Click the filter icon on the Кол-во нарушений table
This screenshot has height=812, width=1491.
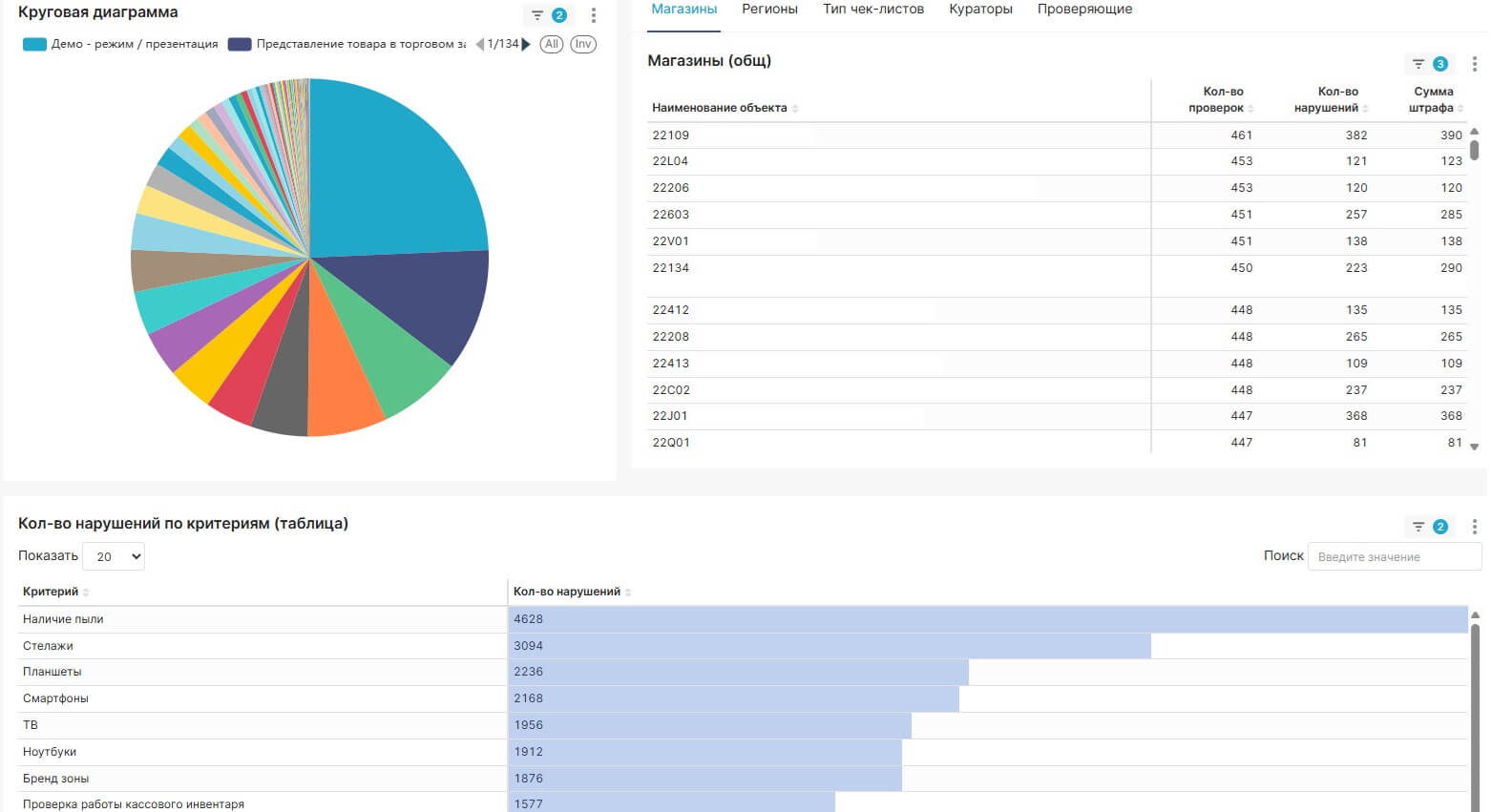point(1418,527)
